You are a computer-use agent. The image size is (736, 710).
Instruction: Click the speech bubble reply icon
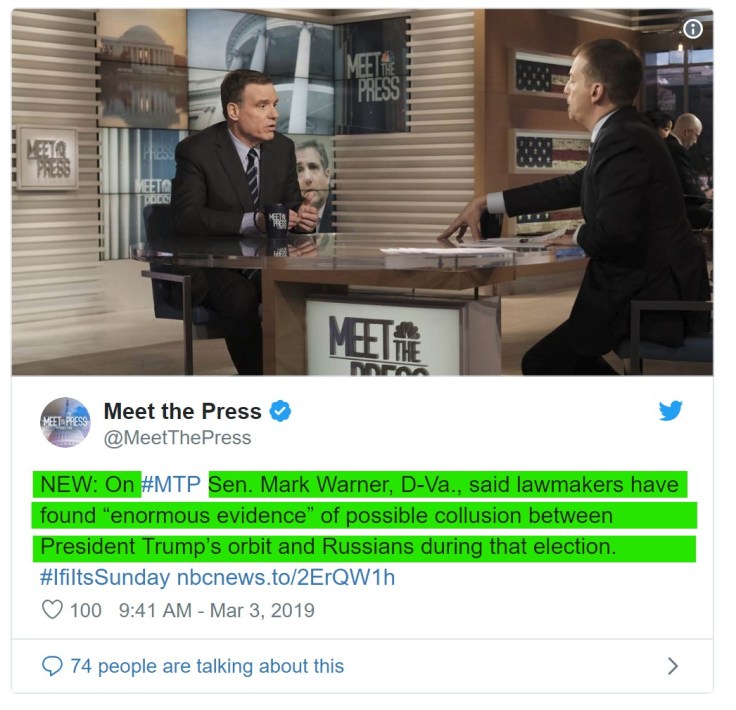(52, 666)
